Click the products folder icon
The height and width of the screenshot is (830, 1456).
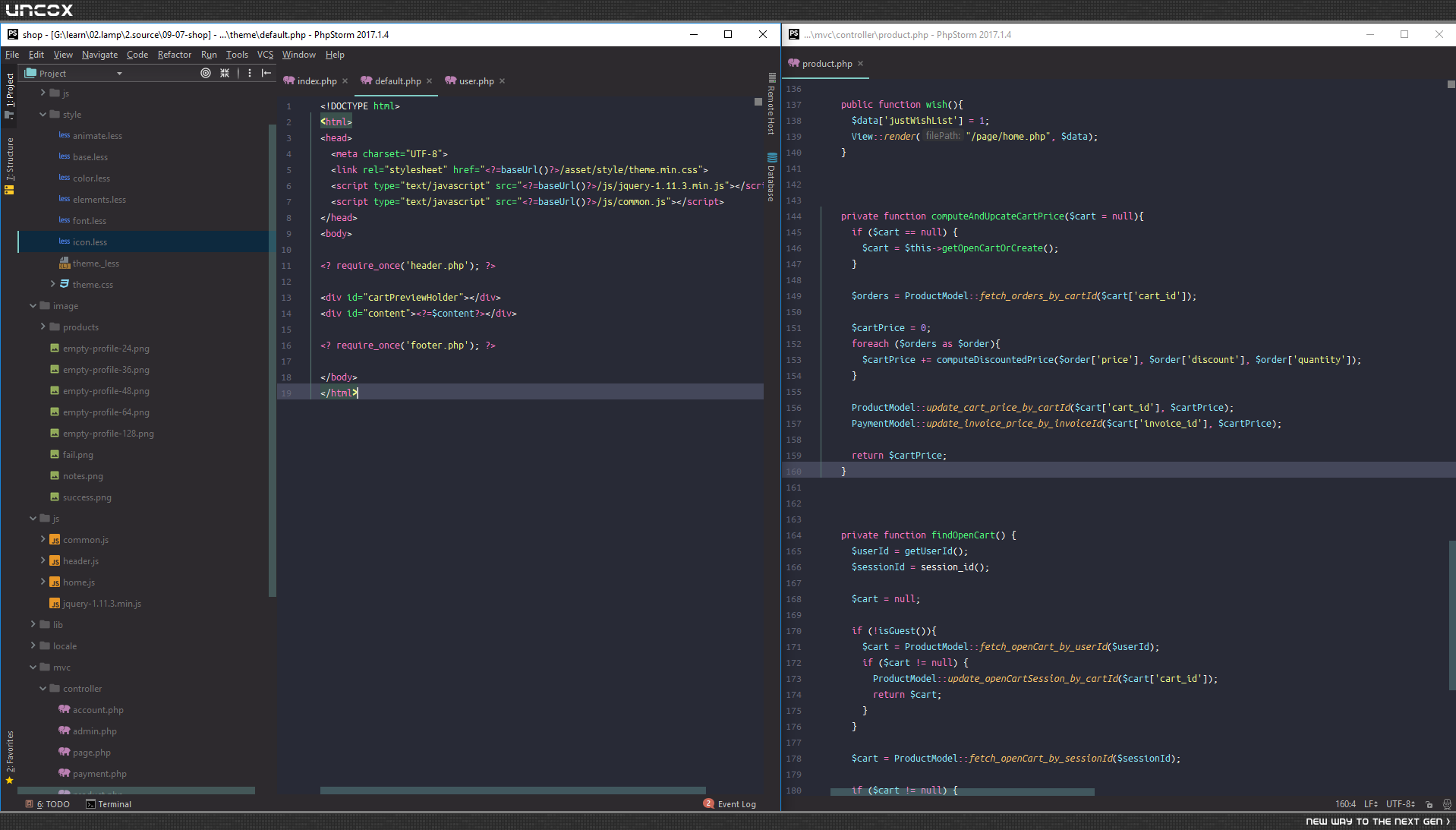[x=55, y=327]
